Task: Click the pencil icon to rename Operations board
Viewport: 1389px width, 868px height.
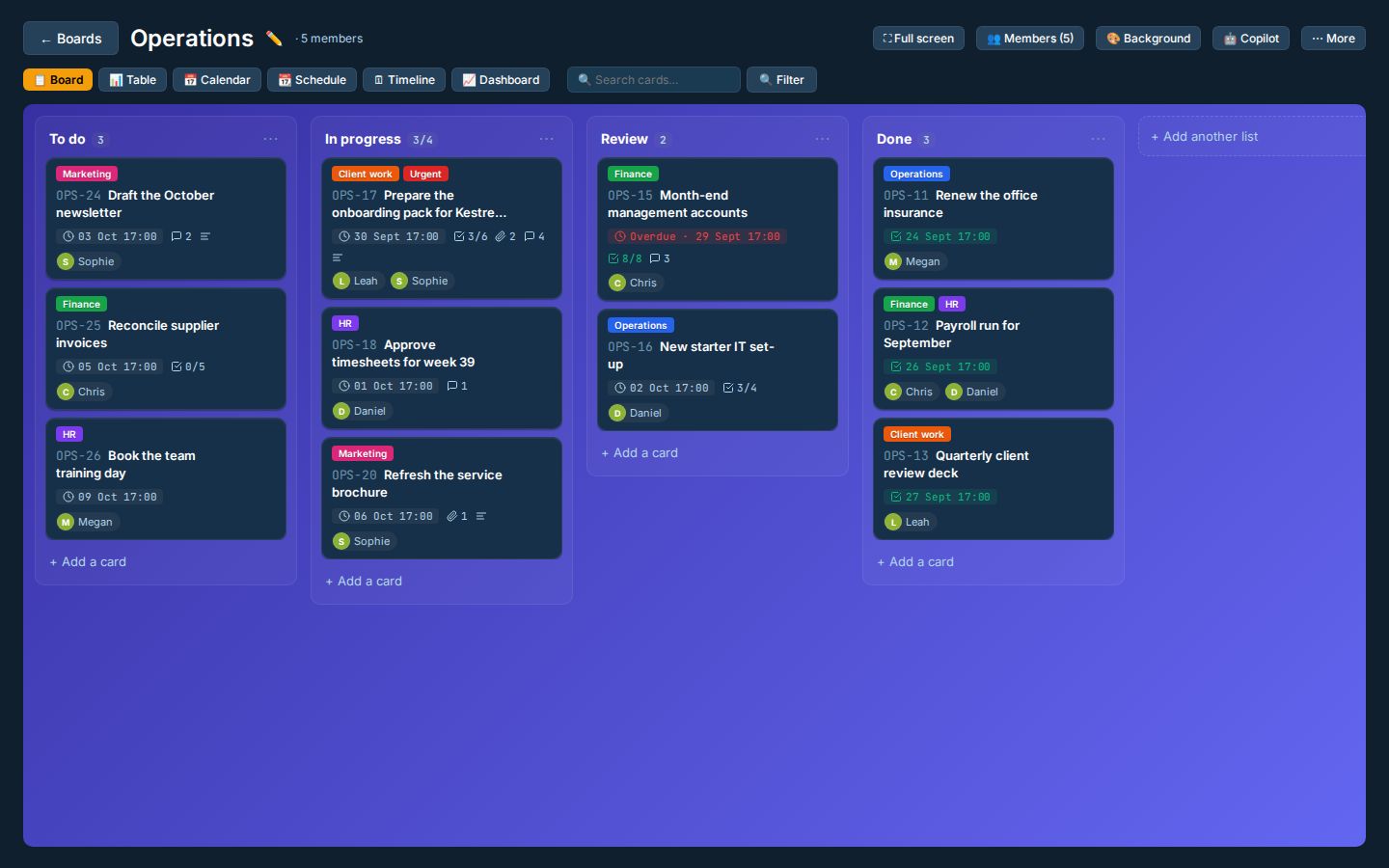Action: click(x=274, y=39)
